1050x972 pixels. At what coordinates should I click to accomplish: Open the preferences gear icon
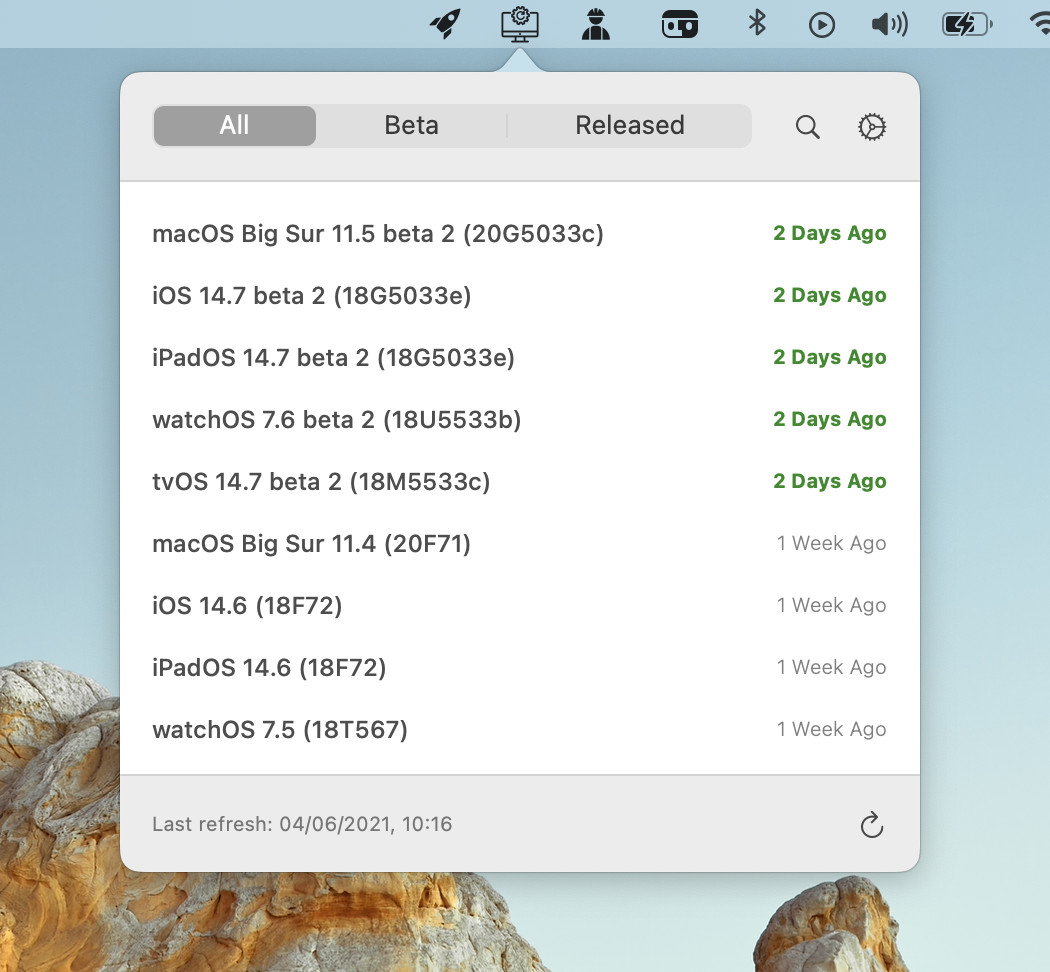872,127
